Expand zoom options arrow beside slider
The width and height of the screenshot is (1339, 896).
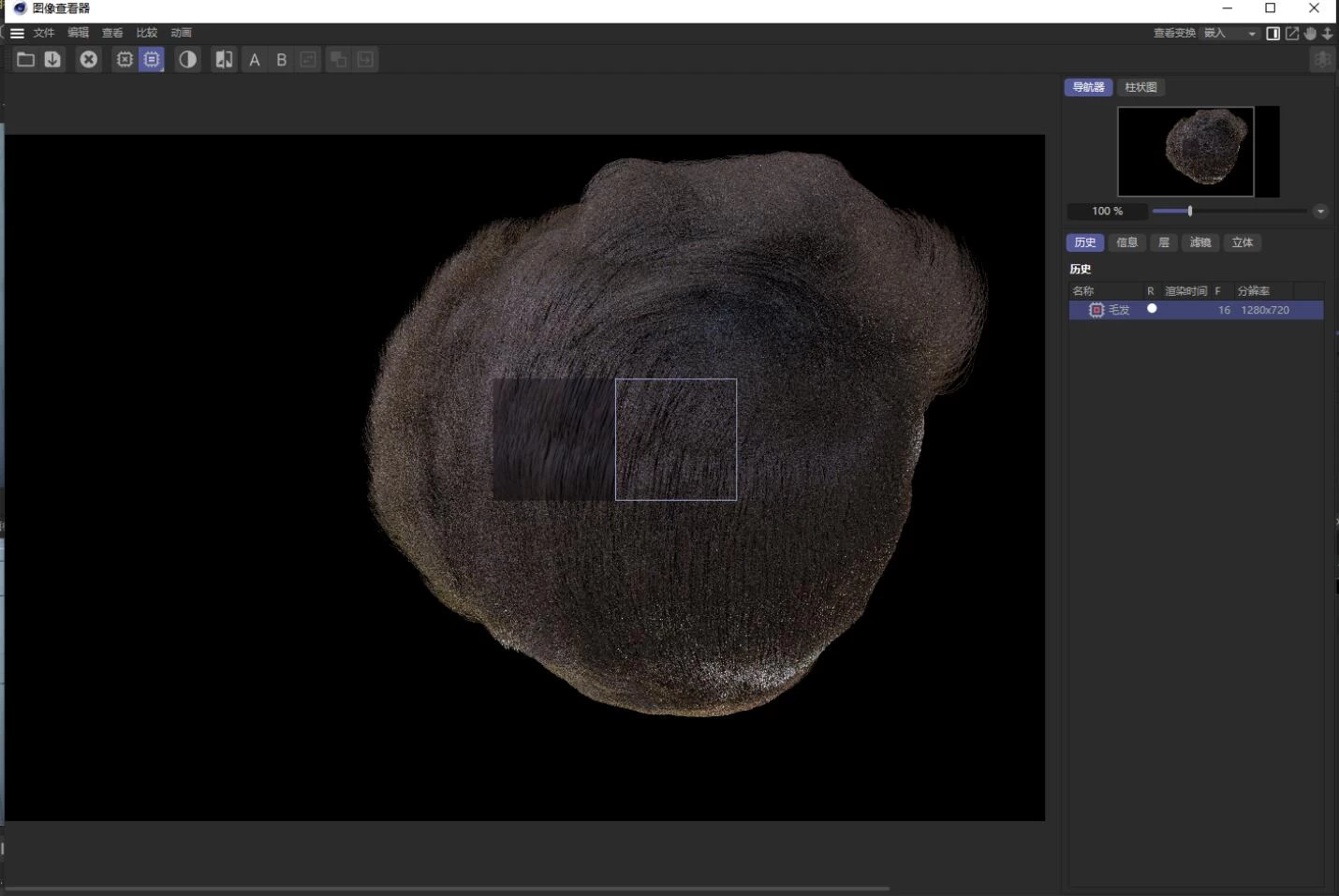(x=1320, y=212)
